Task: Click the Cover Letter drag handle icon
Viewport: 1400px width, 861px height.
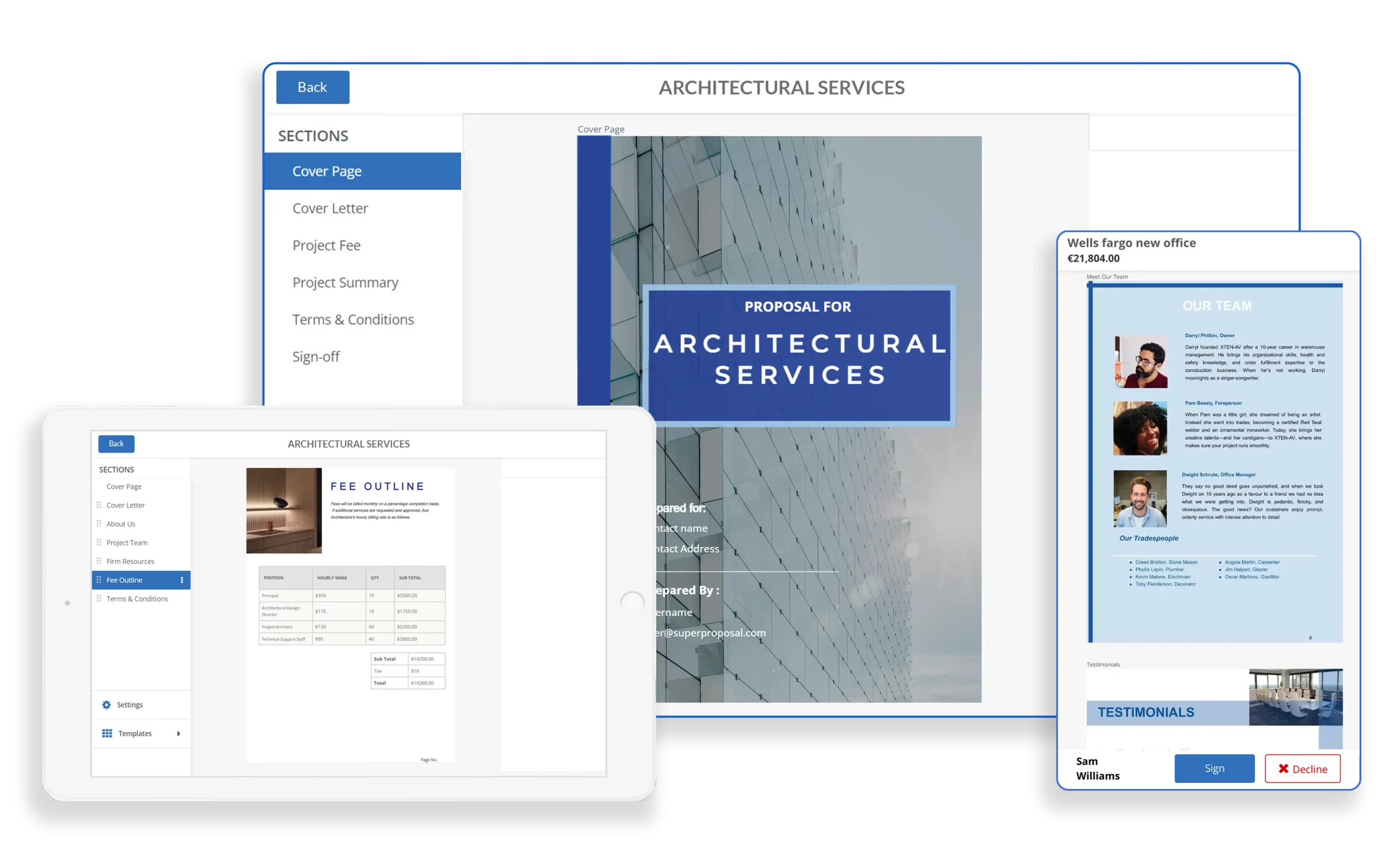Action: point(100,505)
